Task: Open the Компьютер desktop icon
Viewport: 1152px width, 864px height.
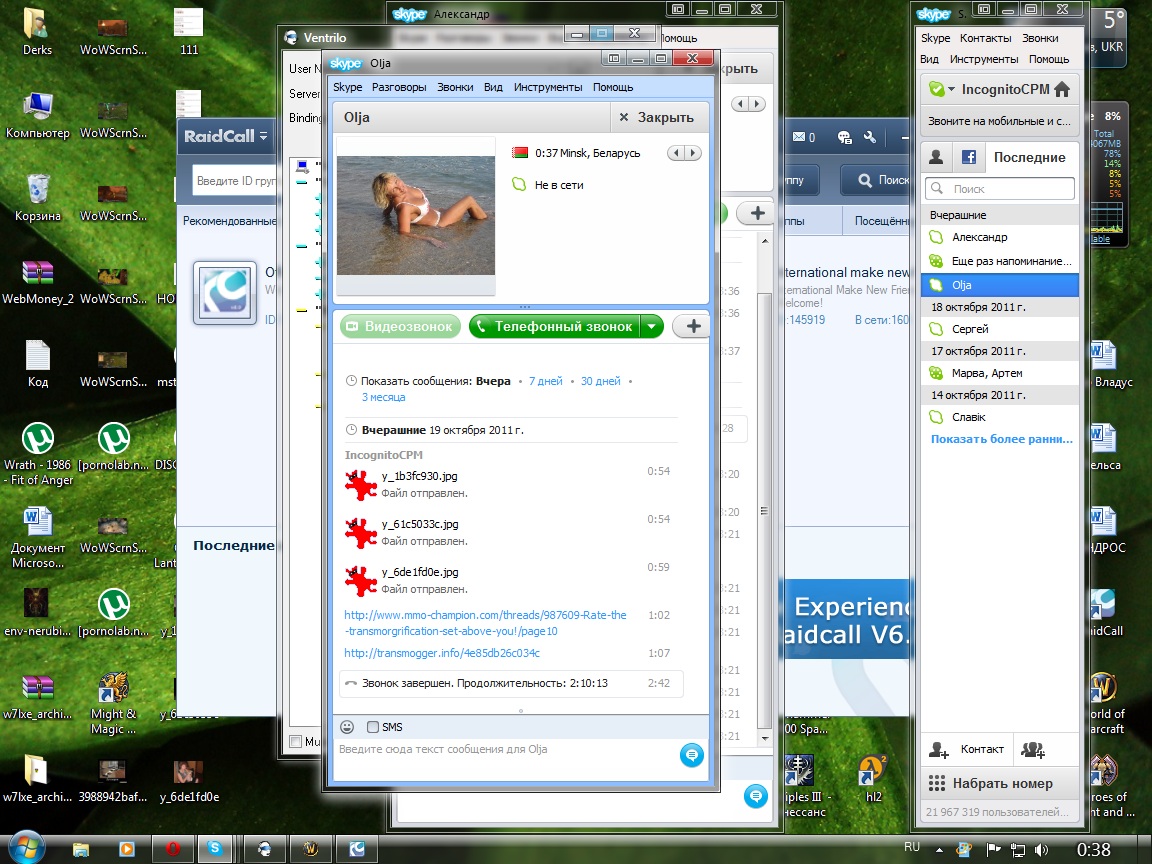Action: pos(37,115)
